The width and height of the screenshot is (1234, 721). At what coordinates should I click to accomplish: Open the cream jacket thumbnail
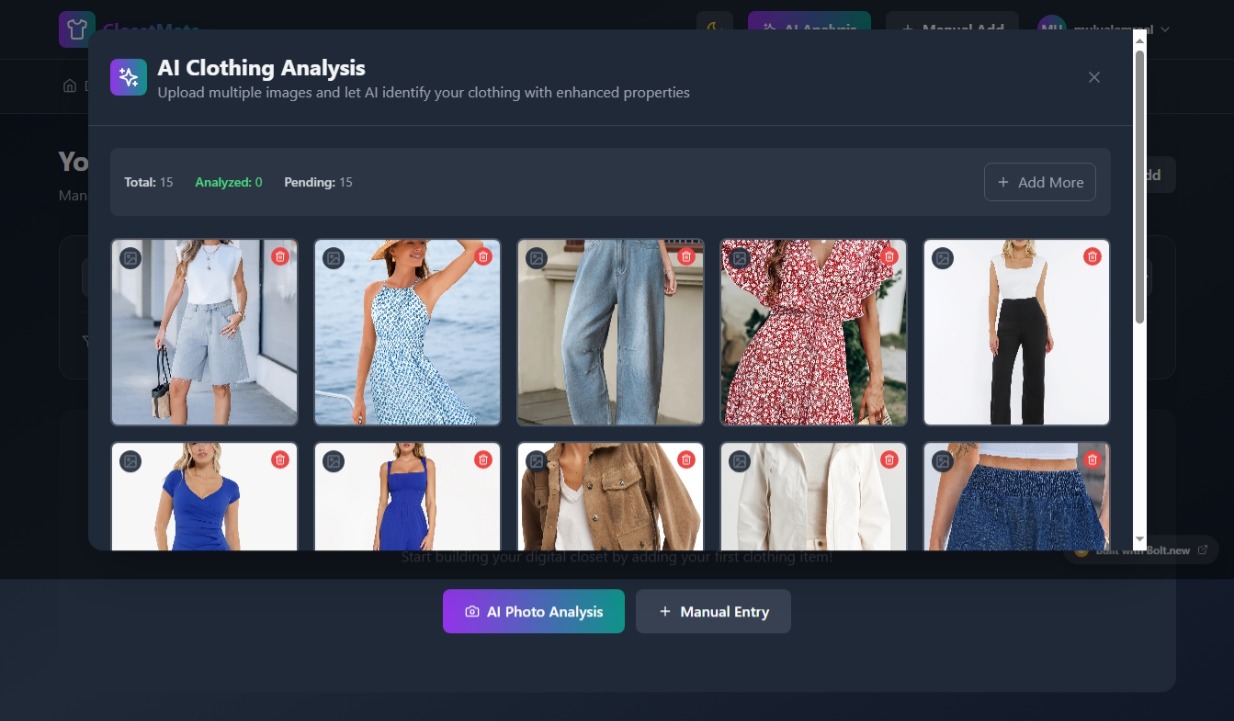click(813, 497)
